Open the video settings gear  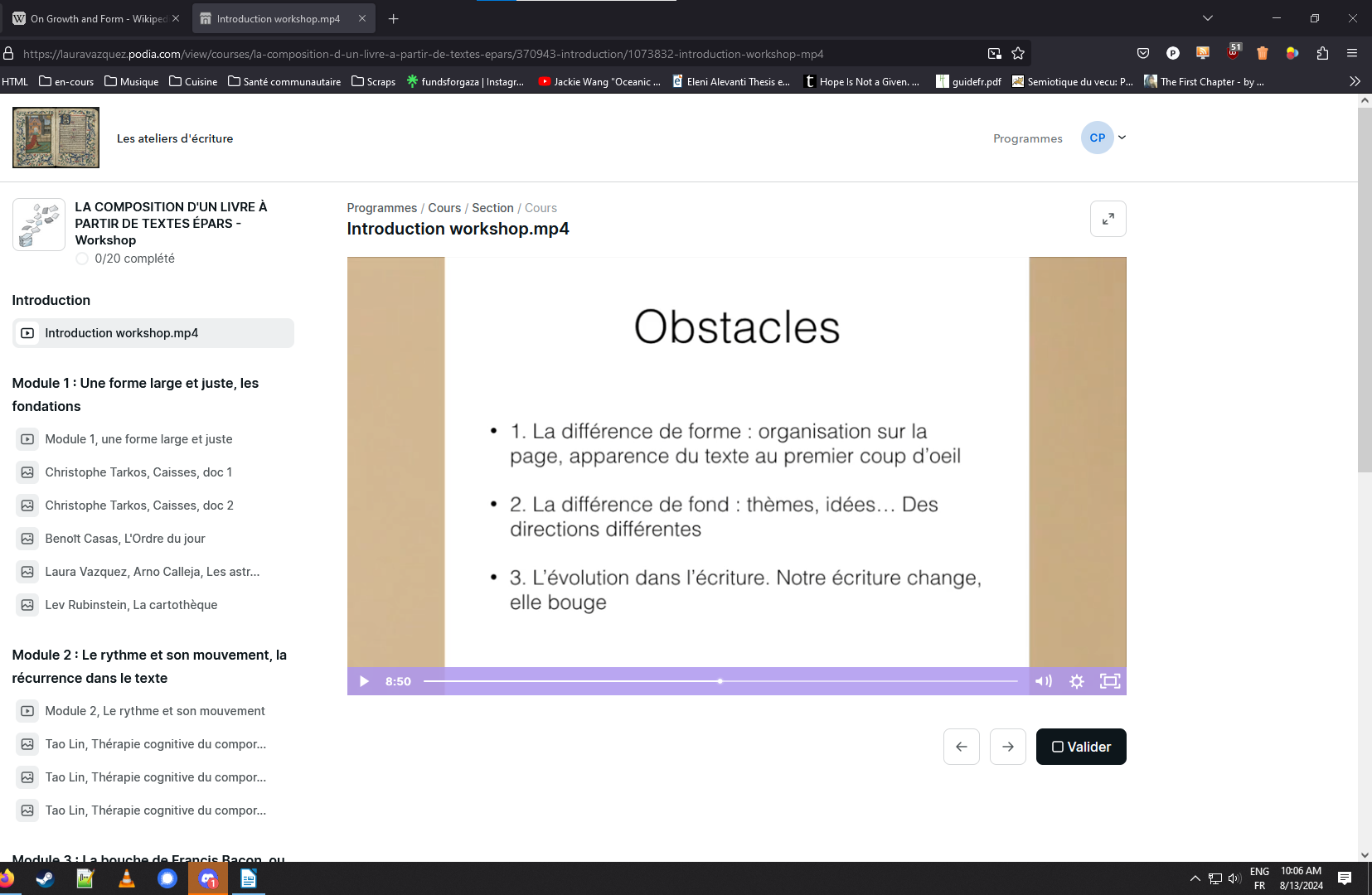click(x=1077, y=681)
